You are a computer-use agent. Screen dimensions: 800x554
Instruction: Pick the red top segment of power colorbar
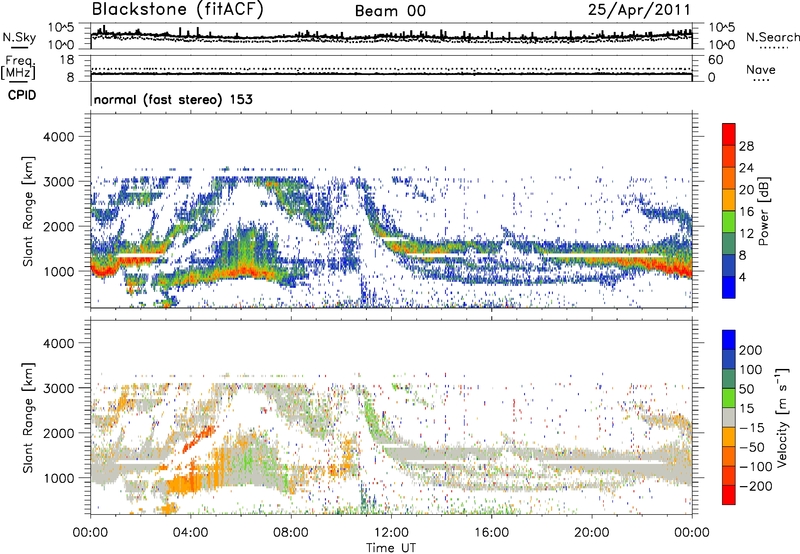[x=729, y=135]
